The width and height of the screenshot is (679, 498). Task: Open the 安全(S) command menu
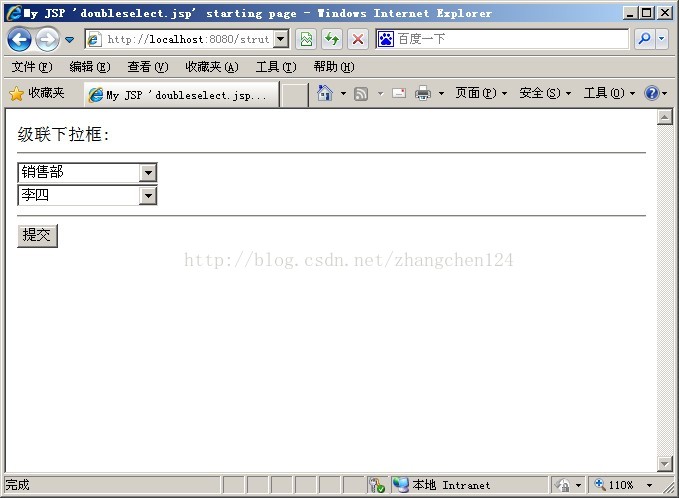pyautogui.click(x=545, y=93)
